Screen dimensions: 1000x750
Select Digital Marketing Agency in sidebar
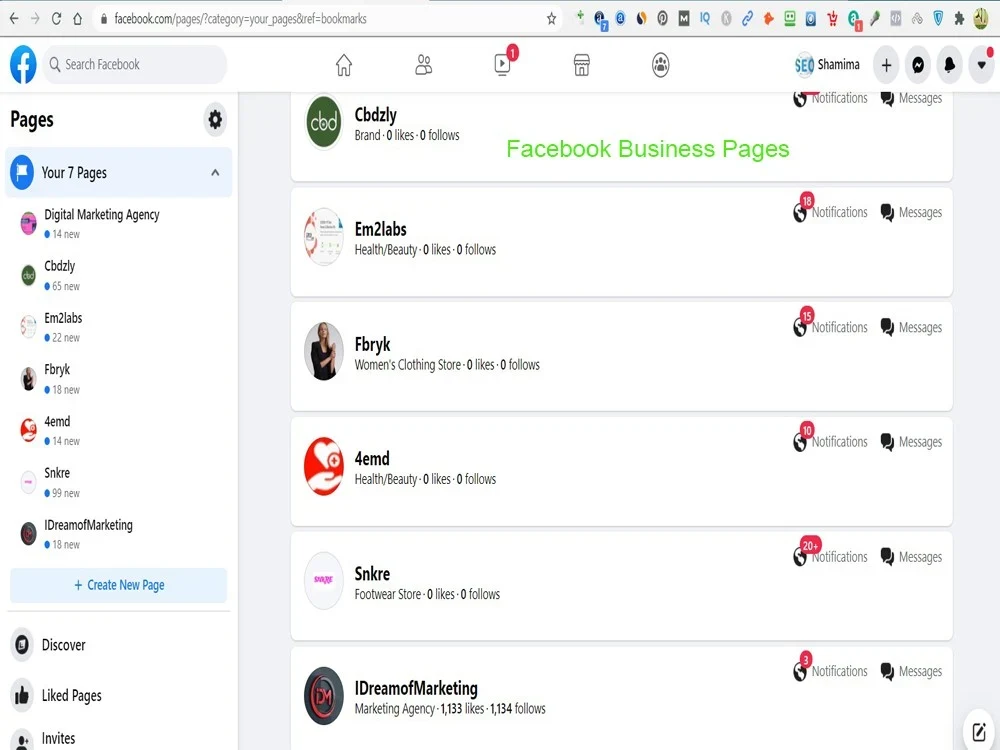(x=119, y=223)
